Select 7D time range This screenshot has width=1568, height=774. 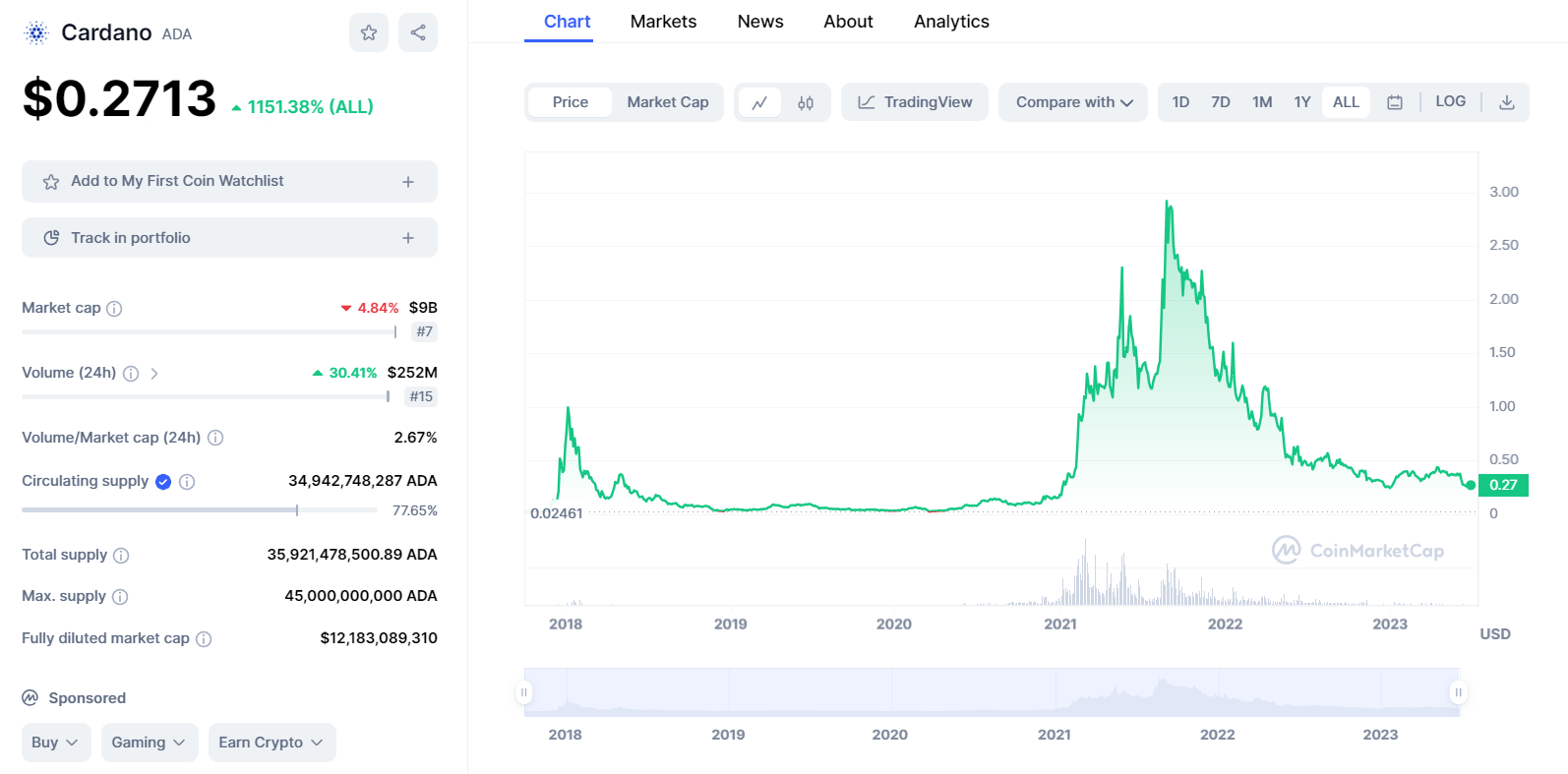[1221, 102]
